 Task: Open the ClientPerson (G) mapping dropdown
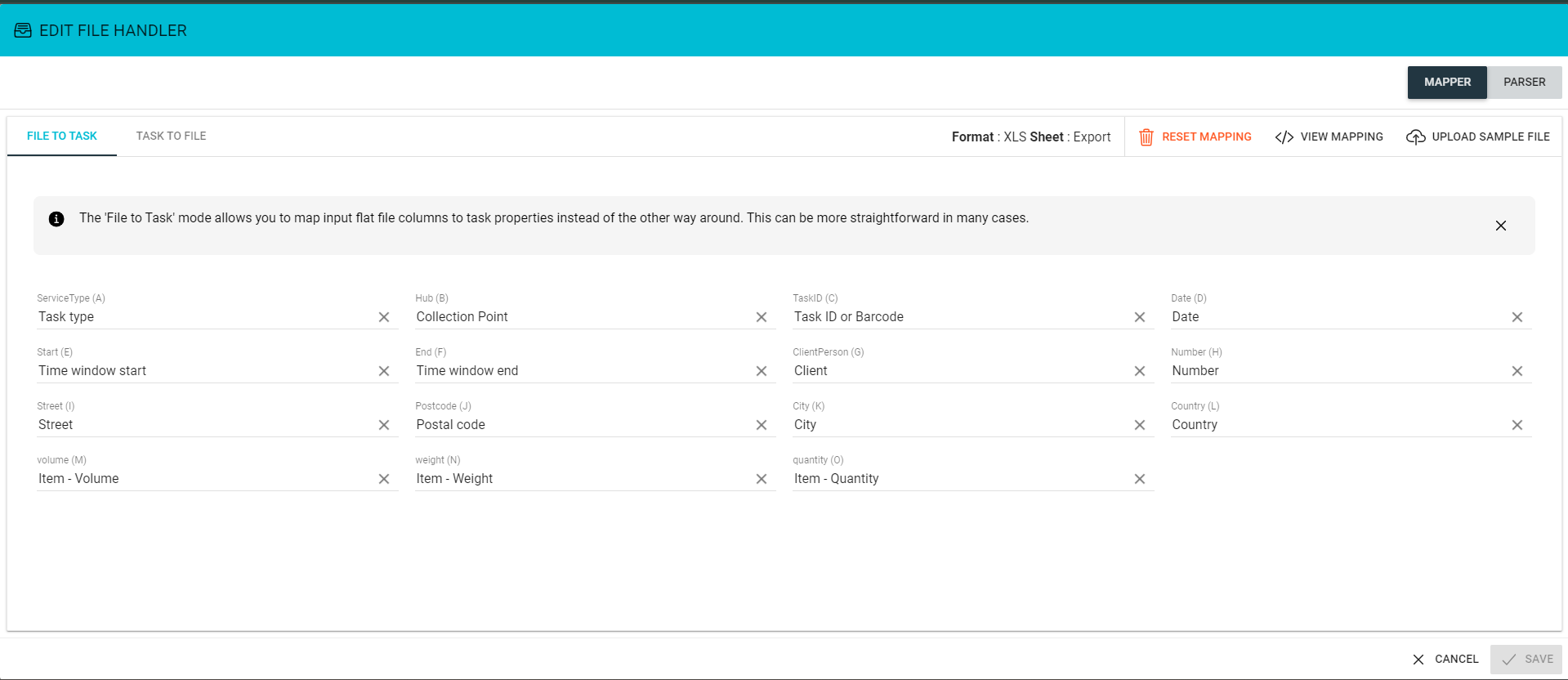(960, 371)
